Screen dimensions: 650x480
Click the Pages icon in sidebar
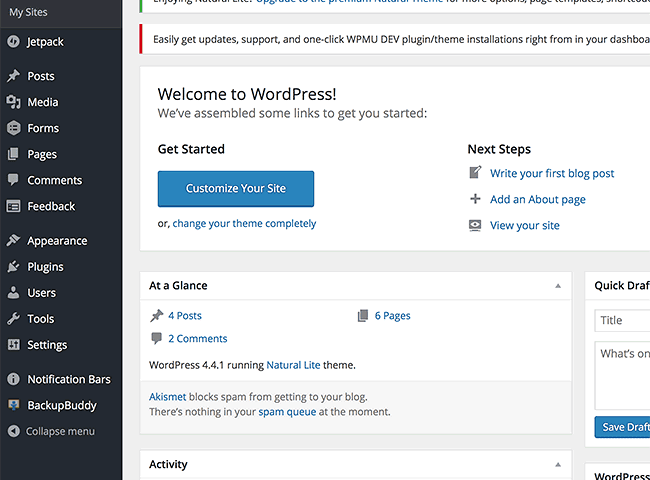[x=13, y=154]
